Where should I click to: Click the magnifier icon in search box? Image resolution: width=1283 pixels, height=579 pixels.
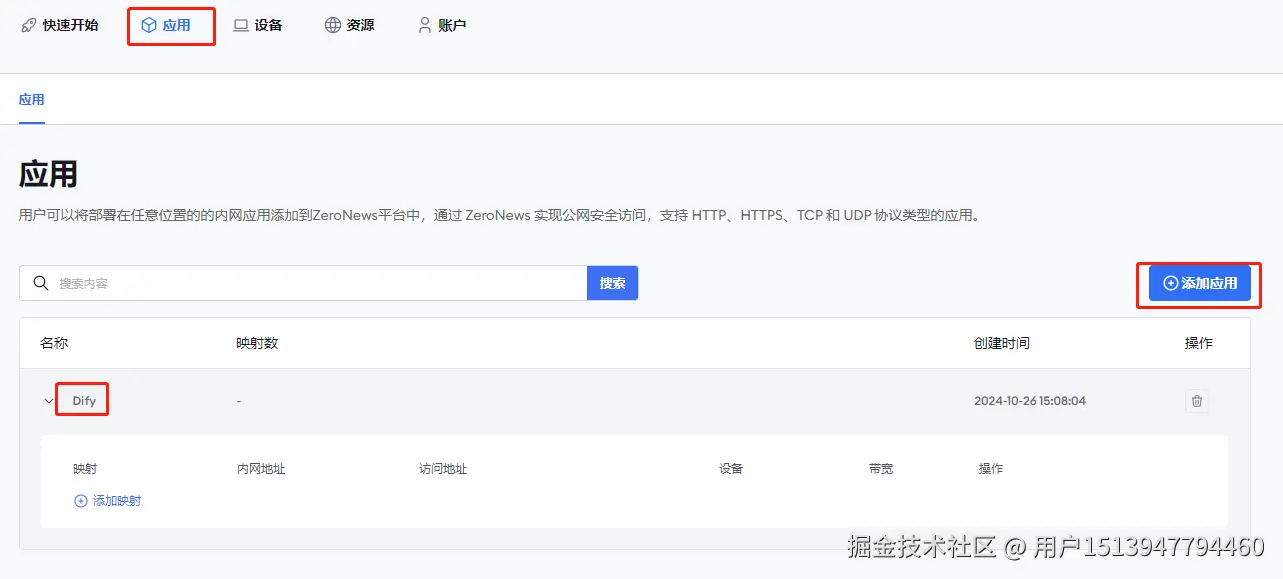coord(41,283)
